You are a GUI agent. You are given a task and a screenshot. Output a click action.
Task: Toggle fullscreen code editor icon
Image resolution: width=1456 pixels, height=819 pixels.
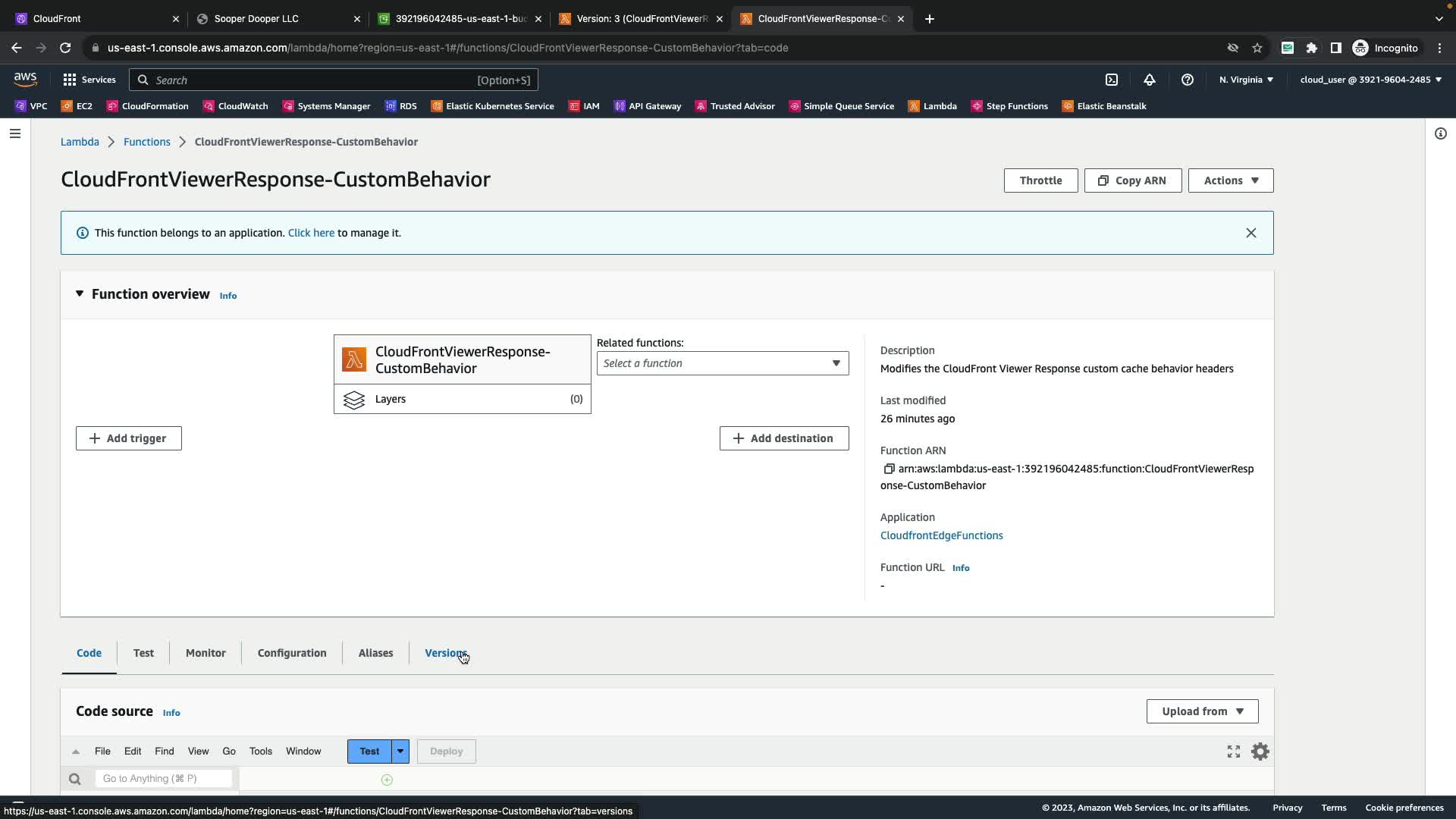(1234, 752)
